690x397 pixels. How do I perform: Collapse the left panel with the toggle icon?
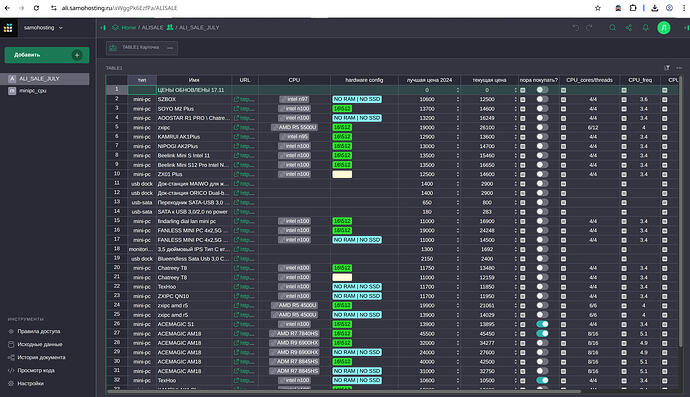click(103, 28)
